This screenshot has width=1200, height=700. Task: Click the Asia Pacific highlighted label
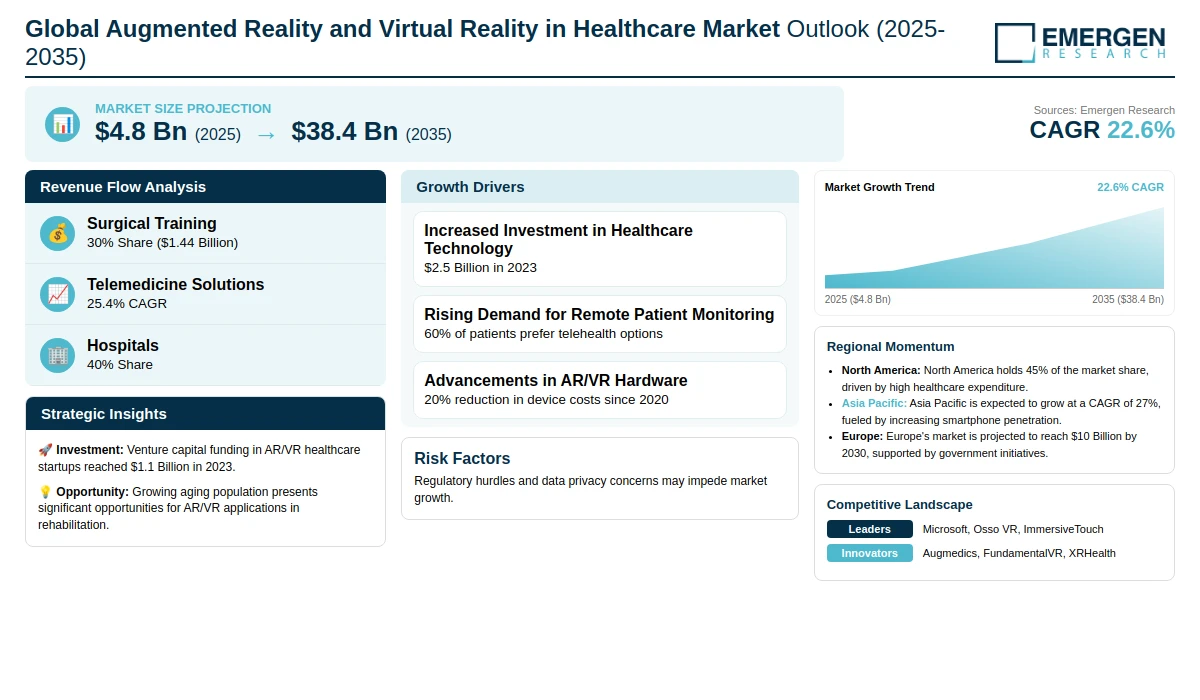click(x=873, y=403)
